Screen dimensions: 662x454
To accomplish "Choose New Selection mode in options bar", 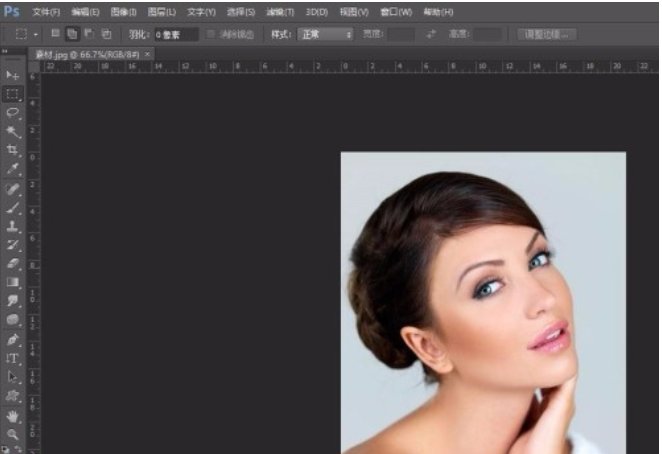I will pyautogui.click(x=55, y=34).
